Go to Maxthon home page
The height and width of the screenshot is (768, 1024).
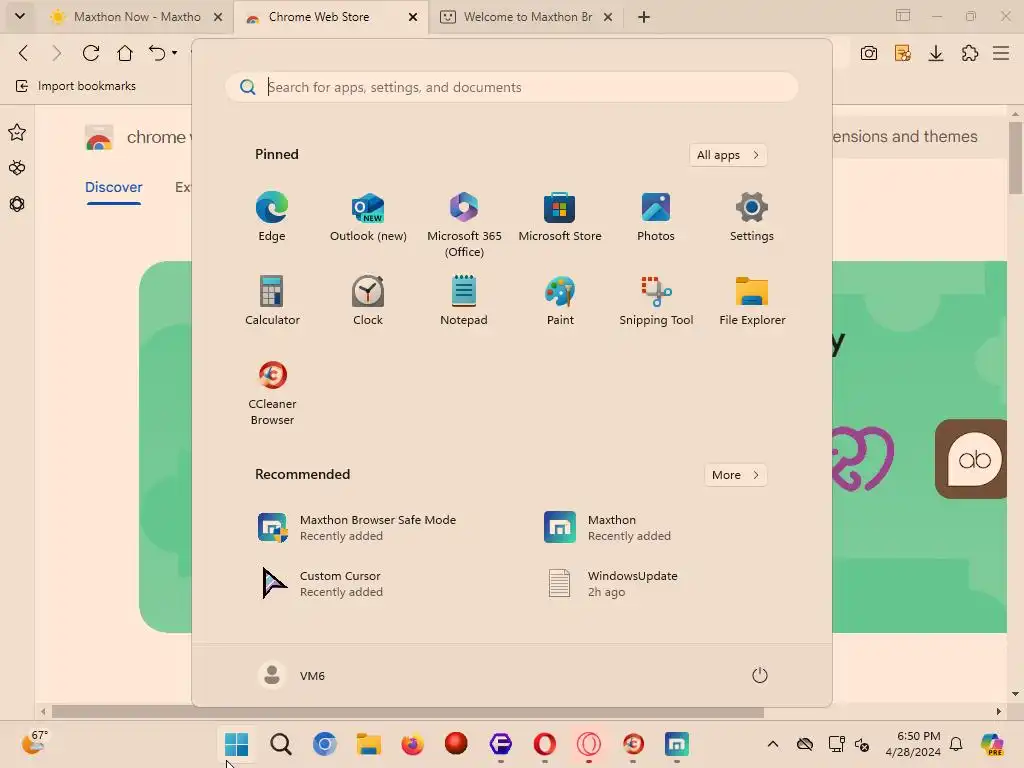tap(125, 53)
